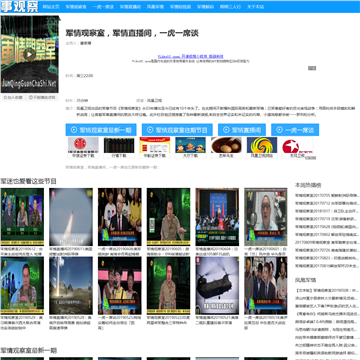Open video thumbnail 一虎一席谈20190608
This screenshot has height=360, width=360.
click(x=119, y=217)
